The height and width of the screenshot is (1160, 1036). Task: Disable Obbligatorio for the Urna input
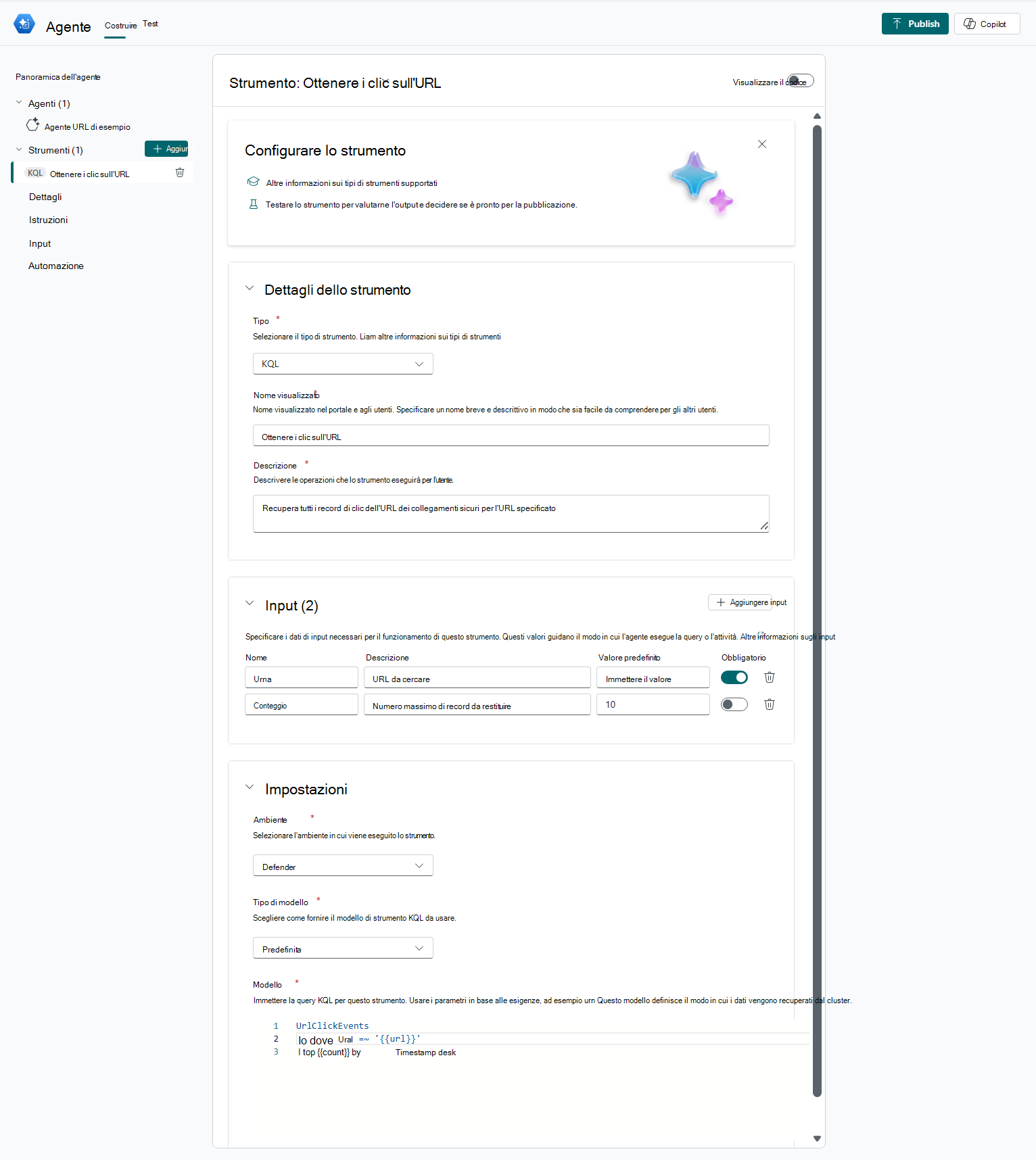click(734, 677)
